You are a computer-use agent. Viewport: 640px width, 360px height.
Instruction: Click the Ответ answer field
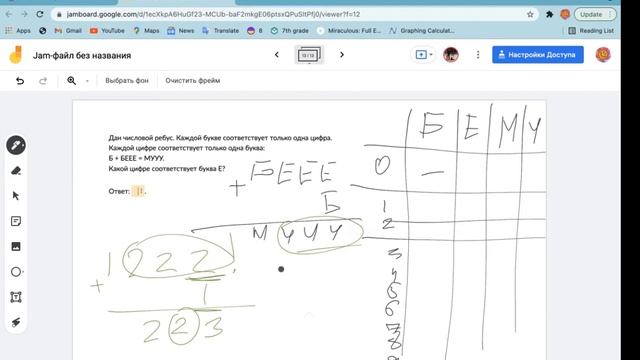138,191
